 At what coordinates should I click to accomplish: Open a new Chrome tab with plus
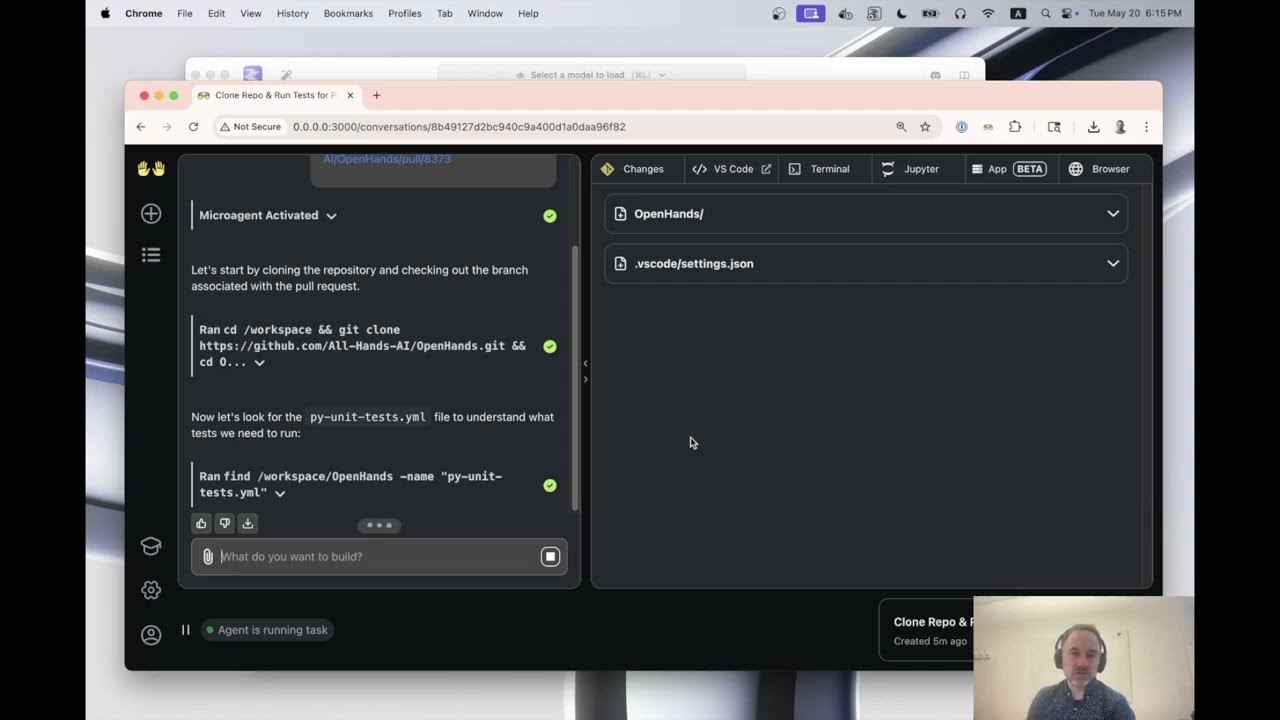click(x=376, y=95)
